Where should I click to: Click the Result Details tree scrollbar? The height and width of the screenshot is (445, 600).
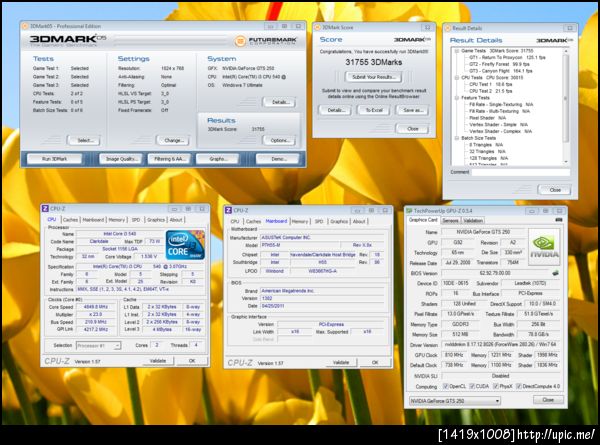click(x=566, y=106)
